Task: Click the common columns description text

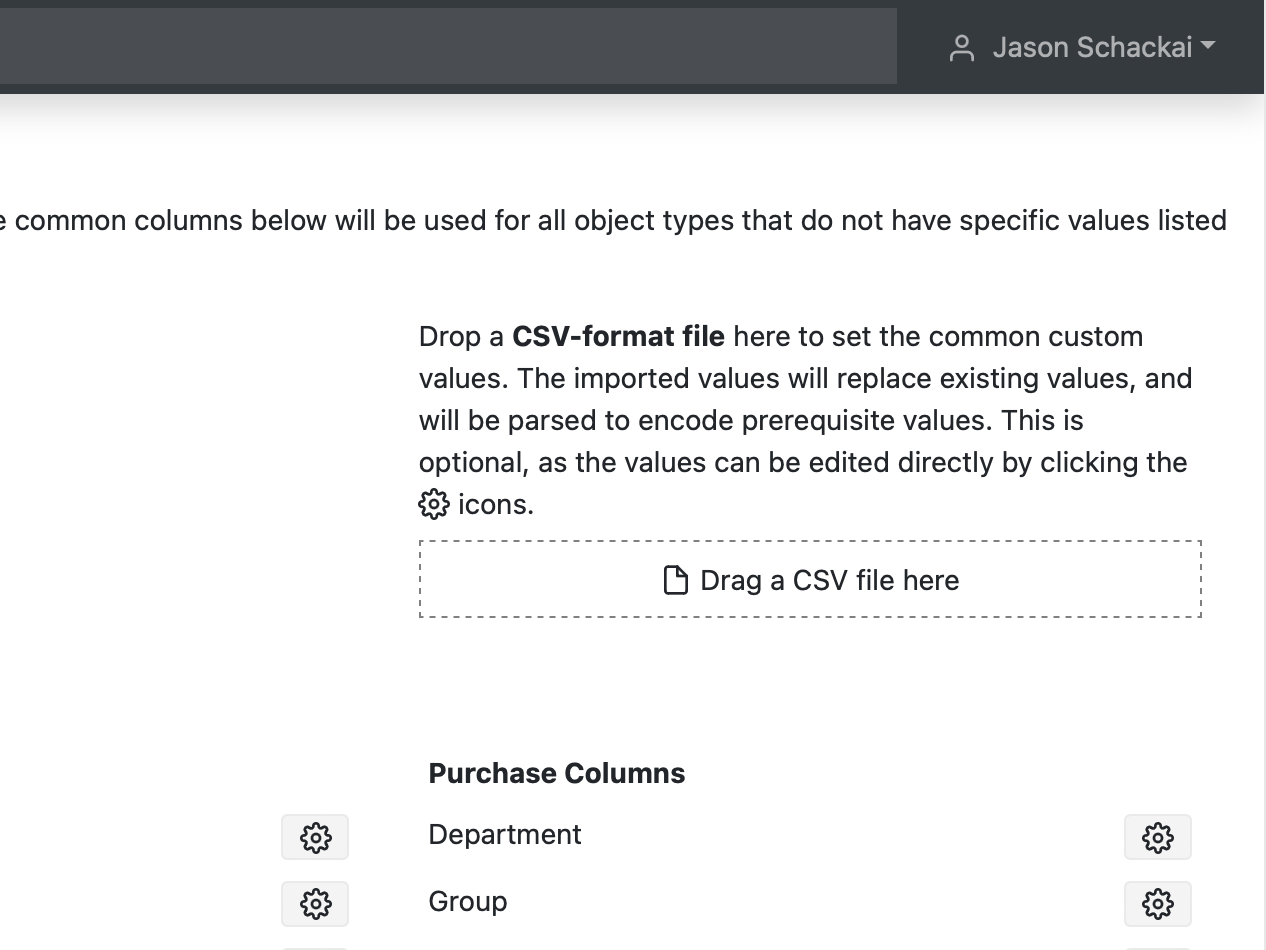Action: 613,220
